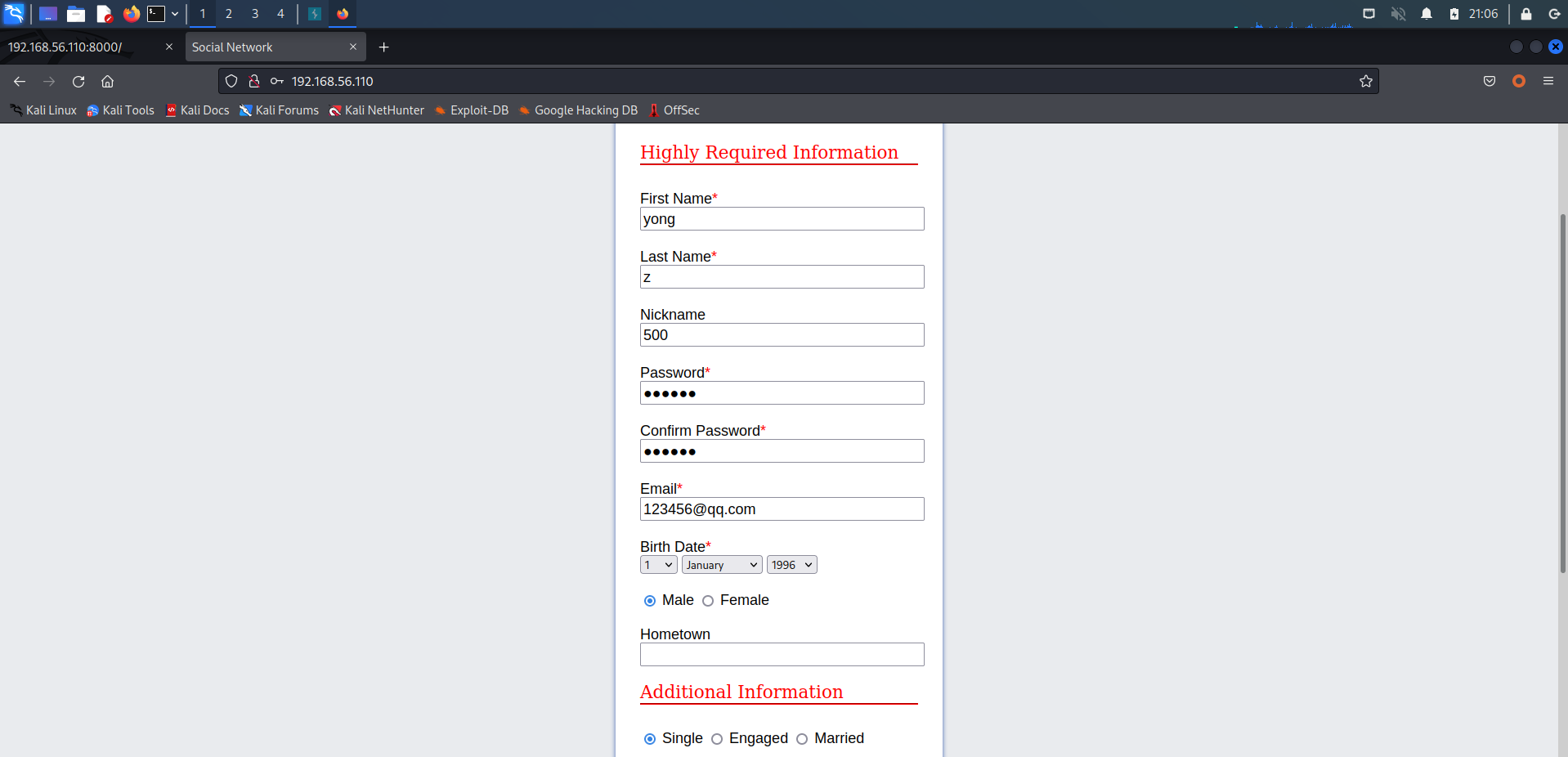Image resolution: width=1568 pixels, height=757 pixels.
Task: Open the birth day dropdown
Action: 659,565
